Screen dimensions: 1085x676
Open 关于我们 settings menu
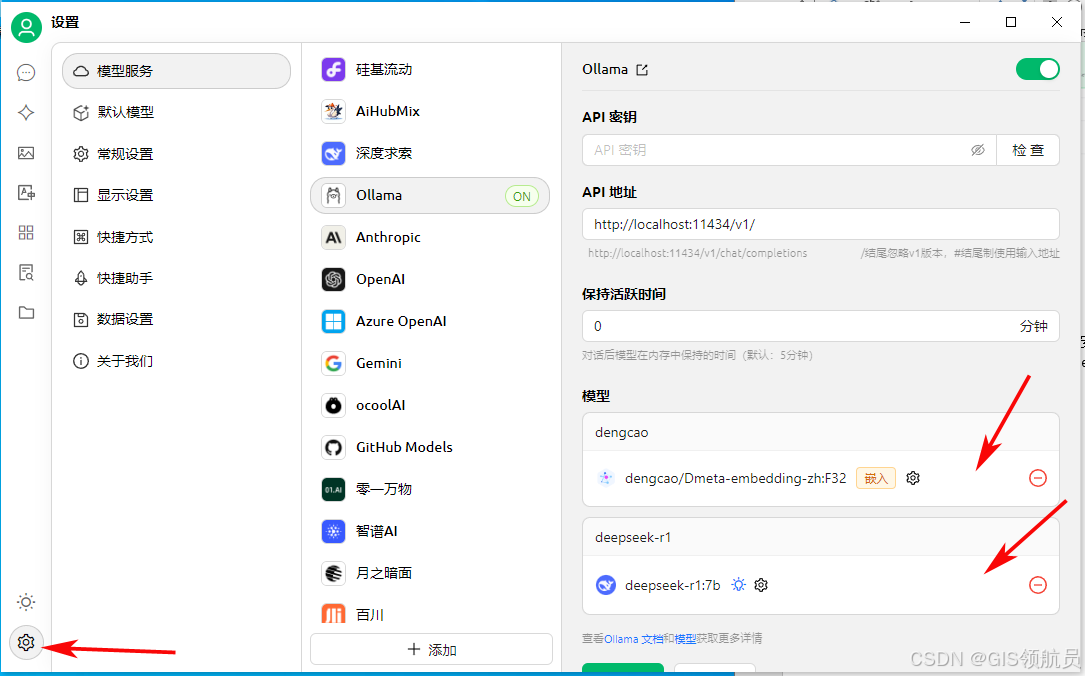(x=176, y=361)
